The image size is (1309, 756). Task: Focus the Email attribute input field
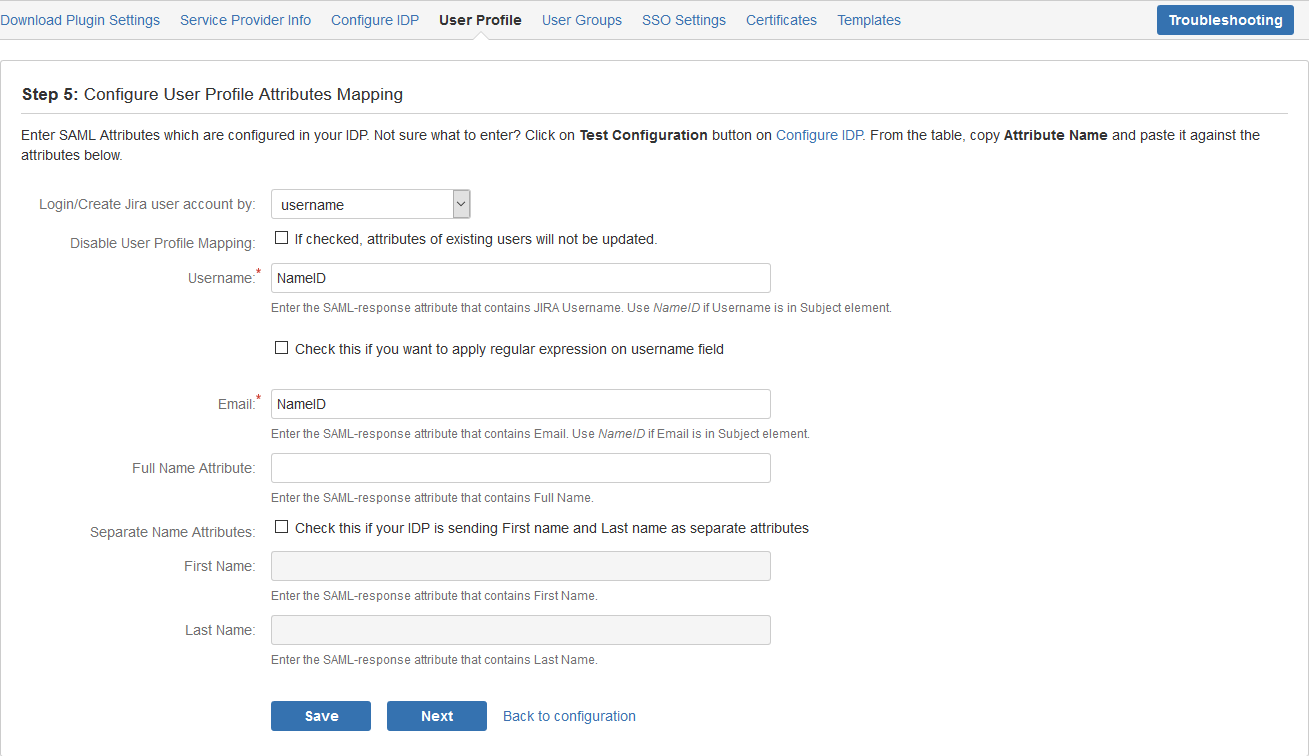pos(520,404)
